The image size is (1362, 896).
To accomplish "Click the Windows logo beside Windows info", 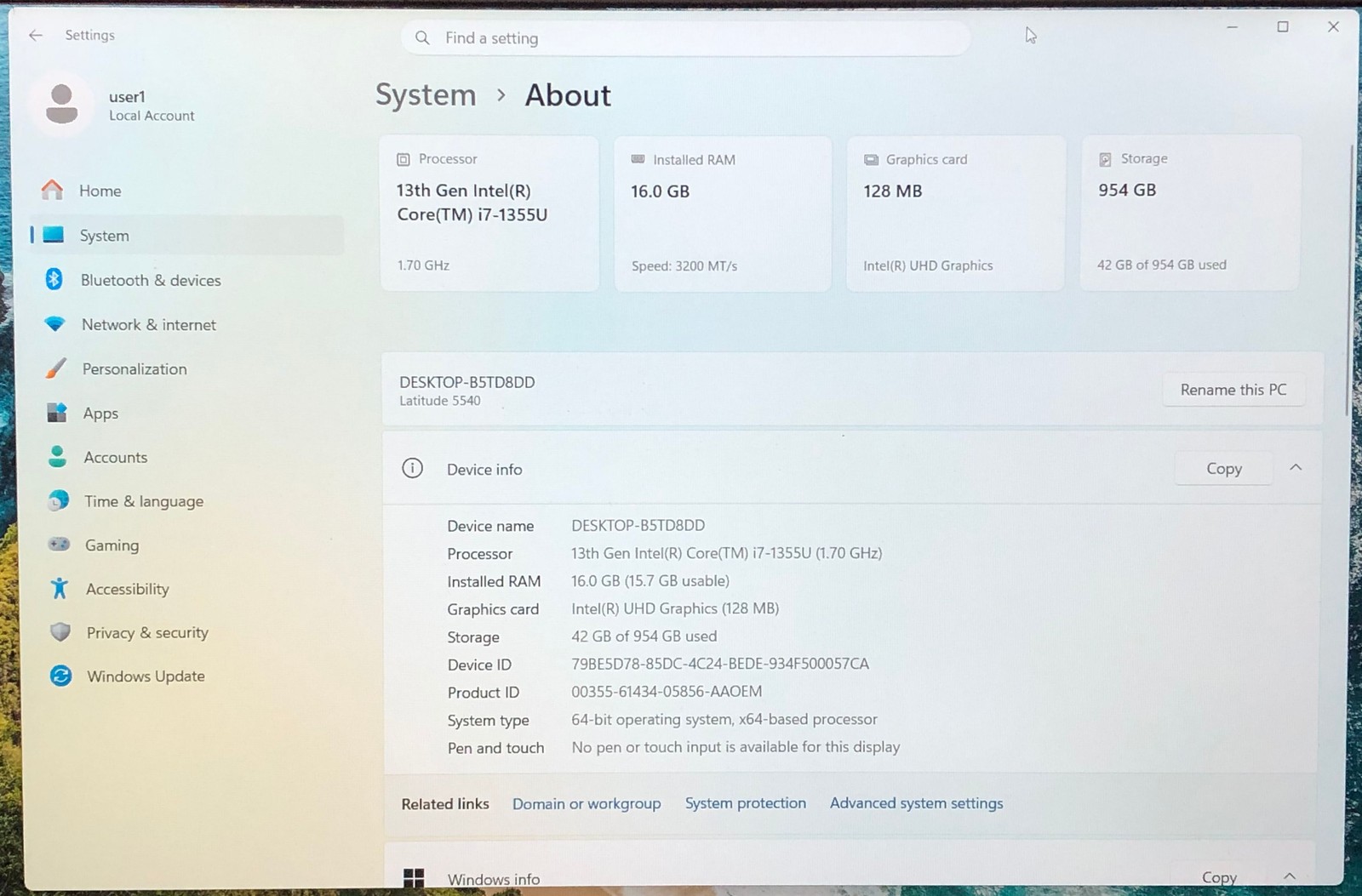I will pyautogui.click(x=414, y=878).
